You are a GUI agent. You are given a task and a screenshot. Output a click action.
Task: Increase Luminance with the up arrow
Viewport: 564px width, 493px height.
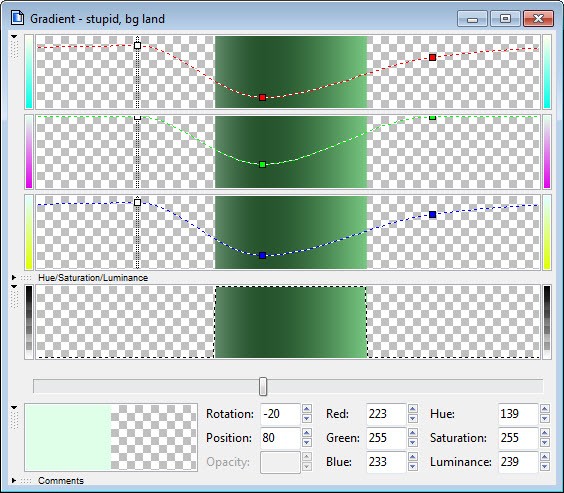coord(545,457)
